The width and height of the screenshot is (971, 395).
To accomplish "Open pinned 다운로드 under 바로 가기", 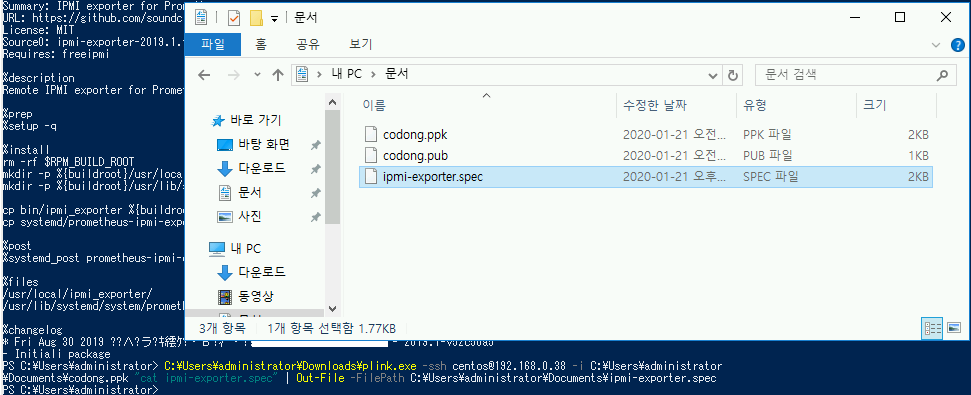I will click(263, 168).
